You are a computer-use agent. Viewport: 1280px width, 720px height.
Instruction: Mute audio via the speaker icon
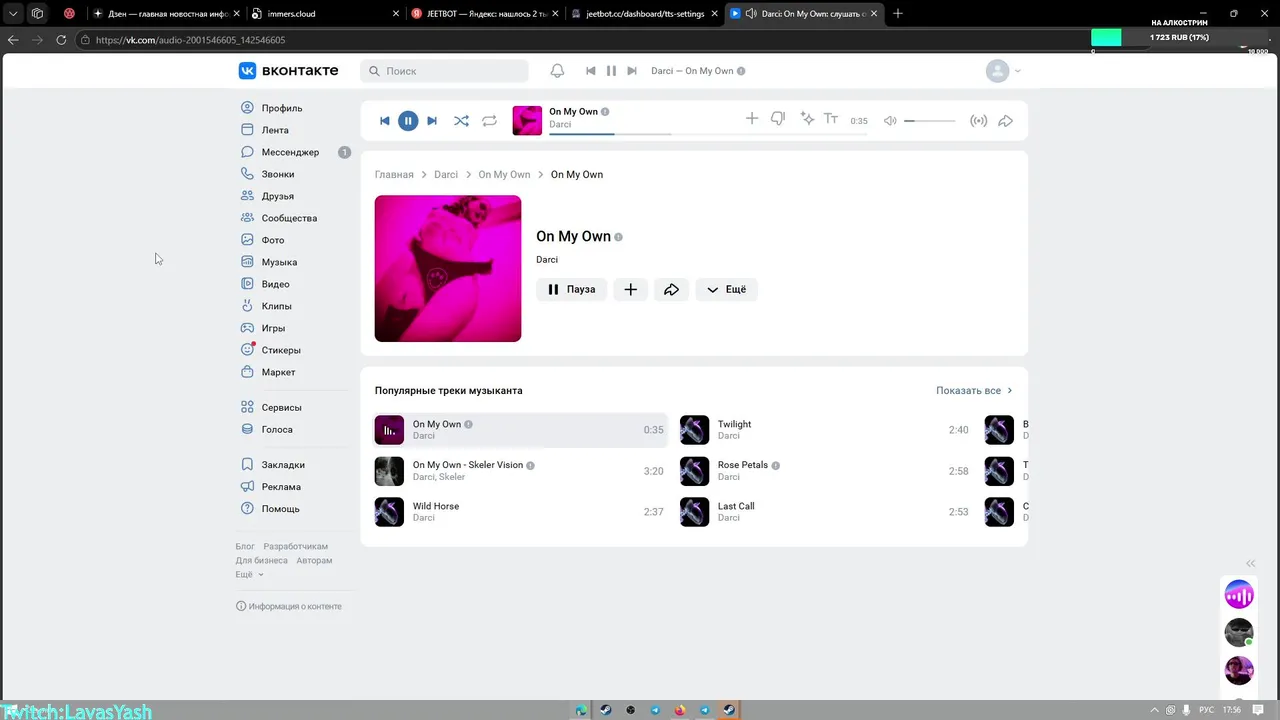pyautogui.click(x=890, y=121)
